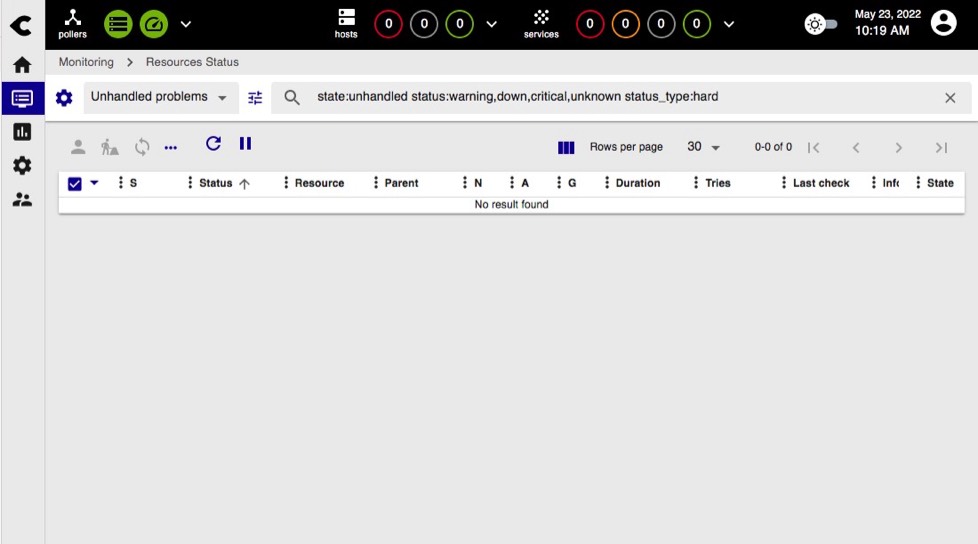Open Configuration gear in left sidebar
Viewport: 978px width, 544px height.
coord(22,165)
